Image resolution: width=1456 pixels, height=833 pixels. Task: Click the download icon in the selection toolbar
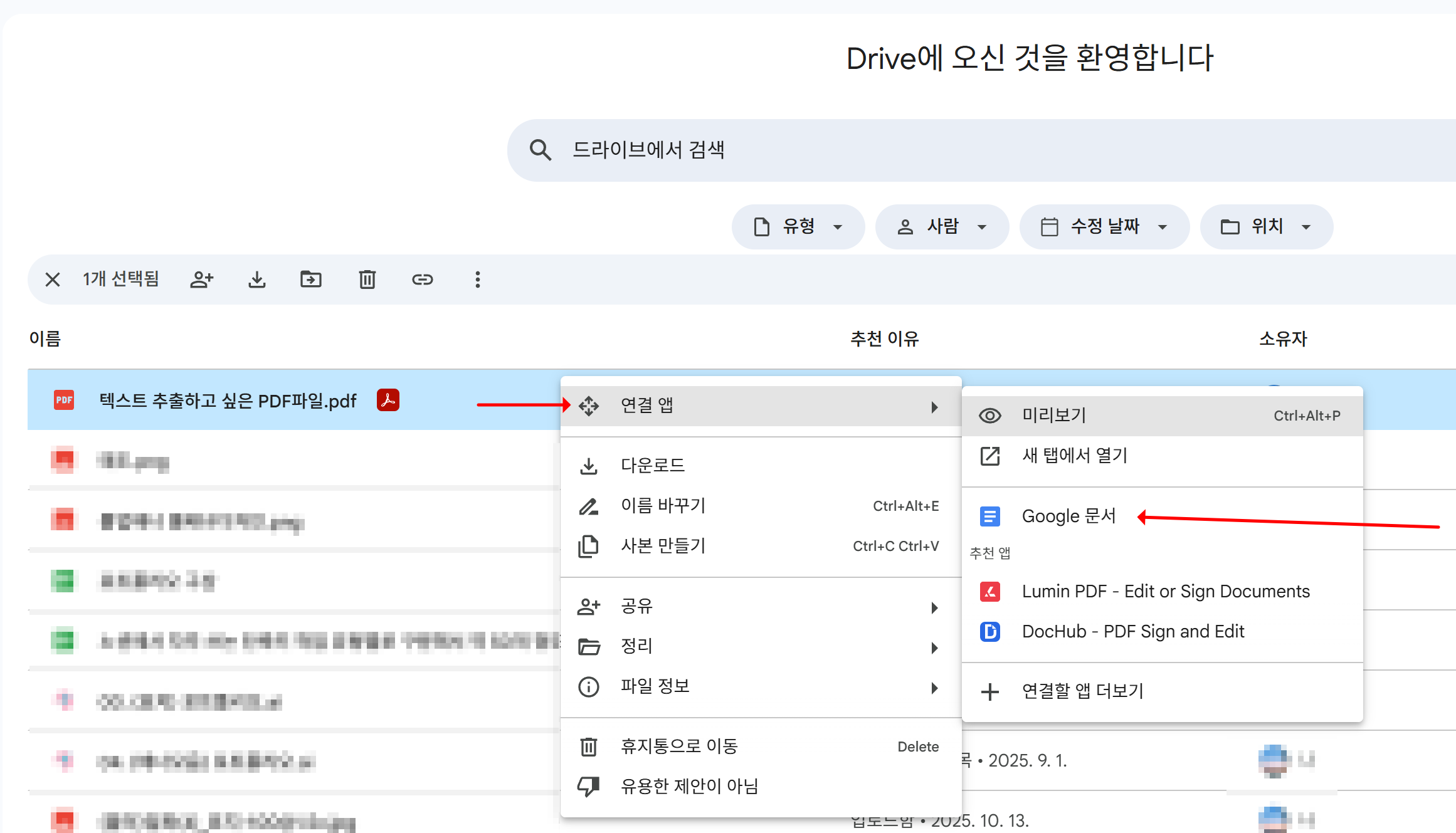coord(257,280)
